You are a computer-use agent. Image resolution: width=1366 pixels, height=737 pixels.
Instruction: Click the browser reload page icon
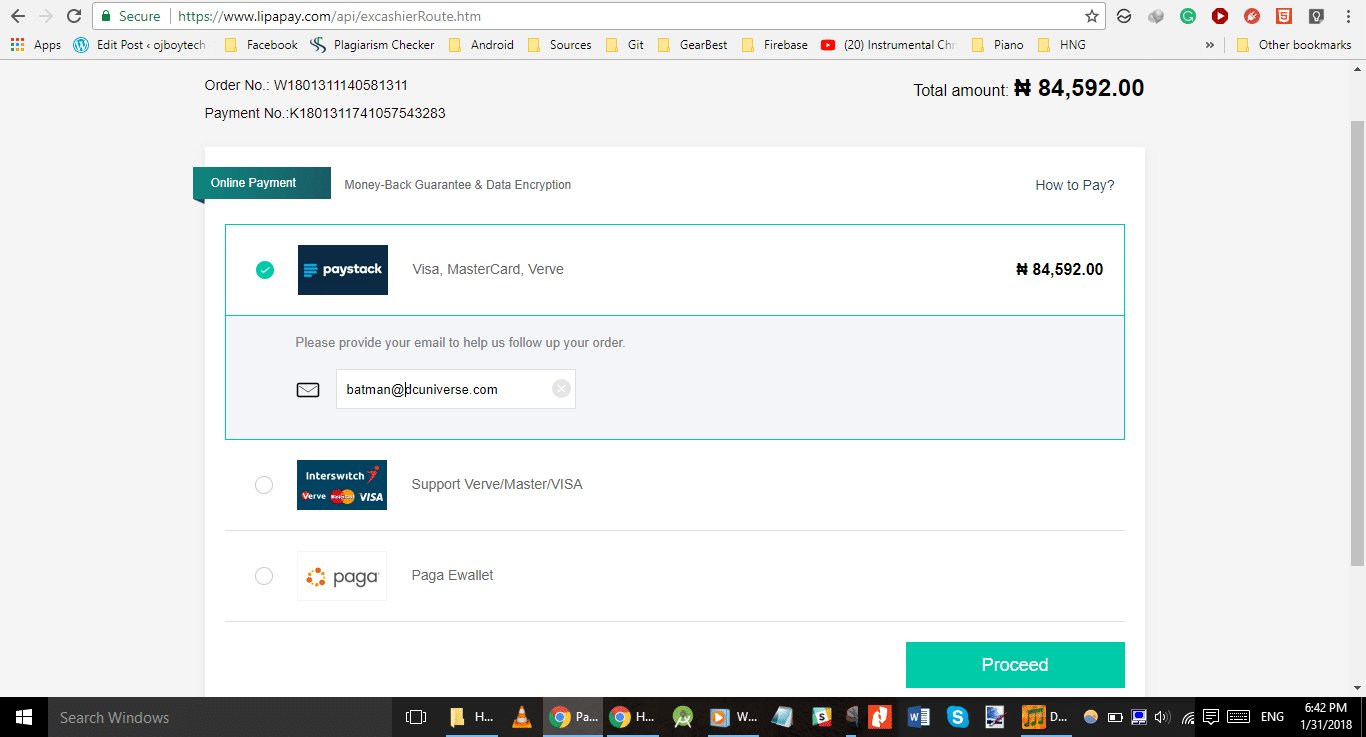(74, 16)
